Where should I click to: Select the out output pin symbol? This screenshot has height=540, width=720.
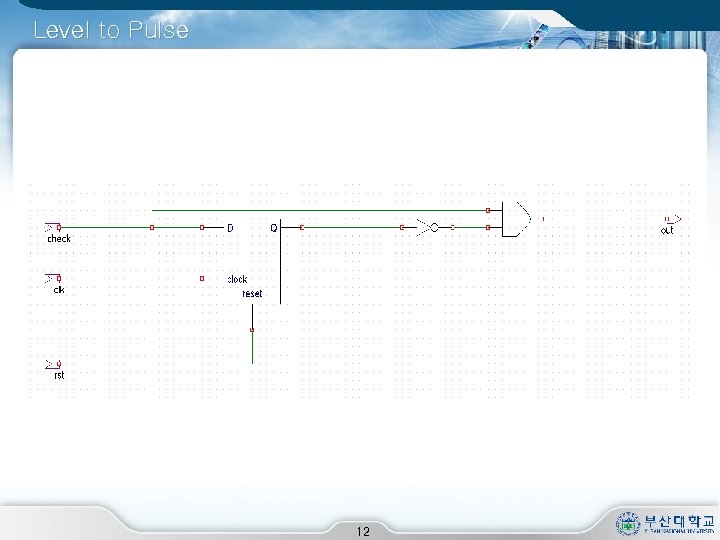pyautogui.click(x=673, y=219)
